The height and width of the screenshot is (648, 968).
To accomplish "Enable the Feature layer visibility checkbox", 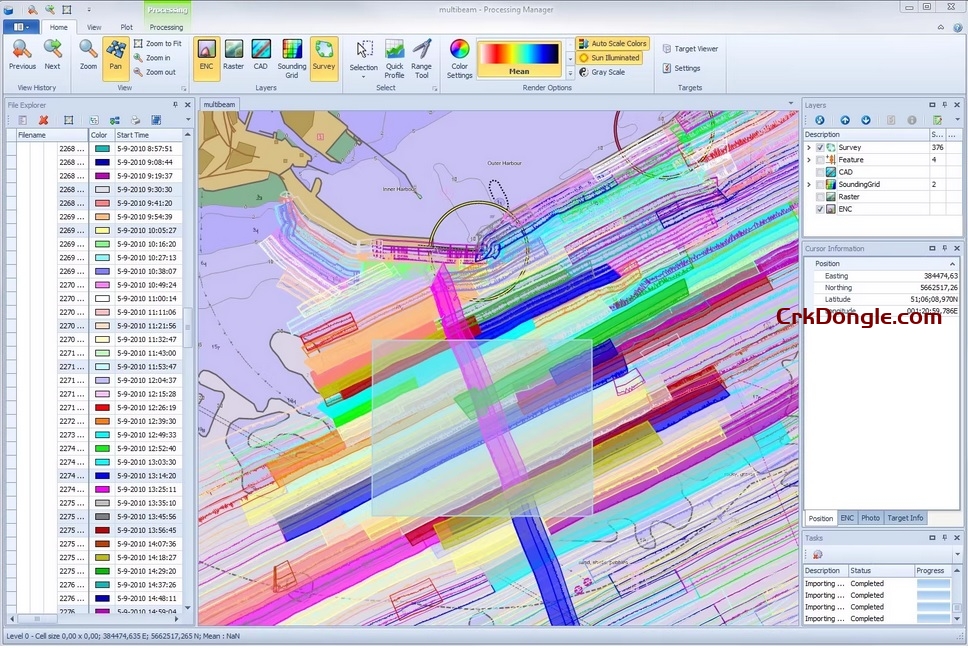I will pos(819,160).
